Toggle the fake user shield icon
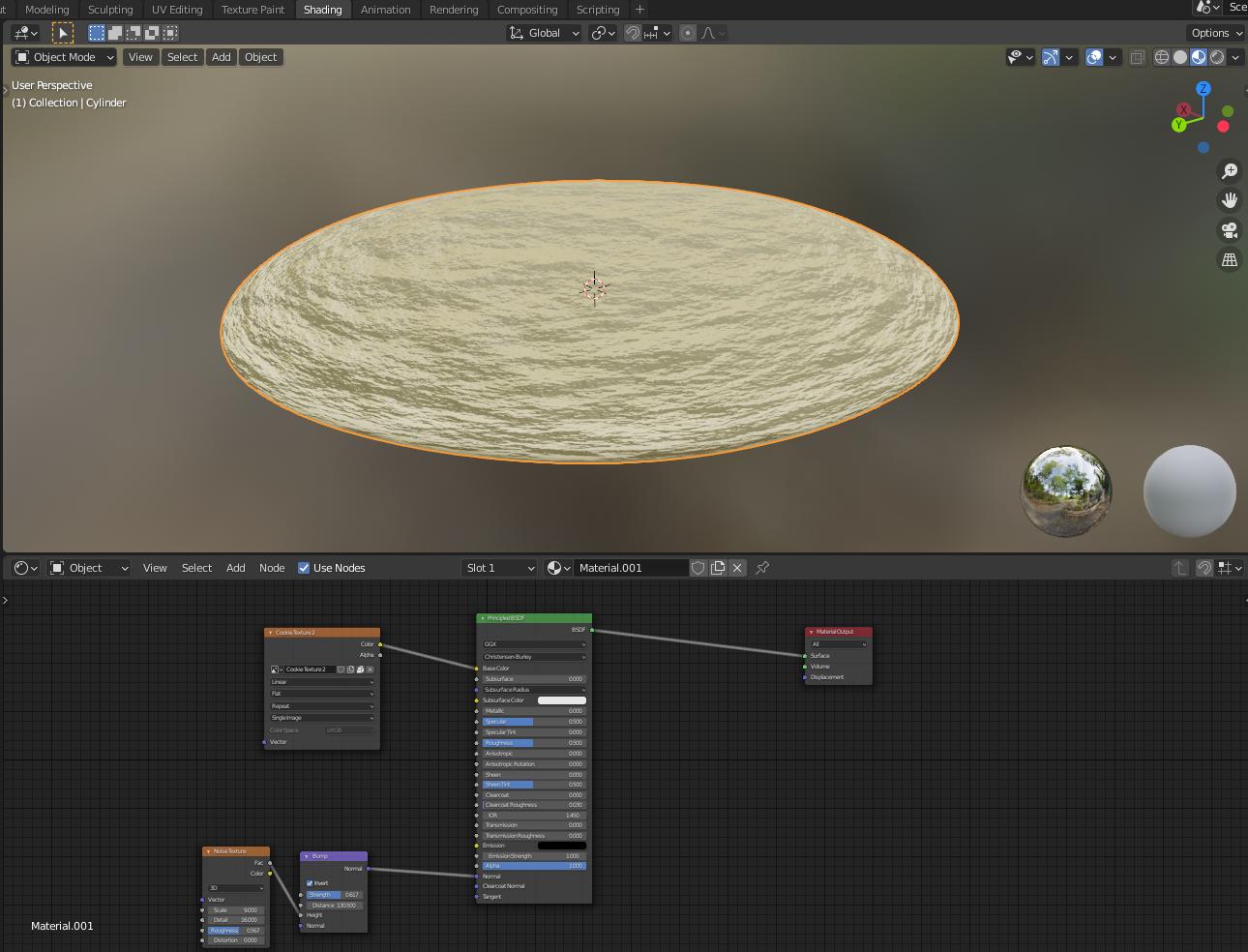 coord(698,568)
